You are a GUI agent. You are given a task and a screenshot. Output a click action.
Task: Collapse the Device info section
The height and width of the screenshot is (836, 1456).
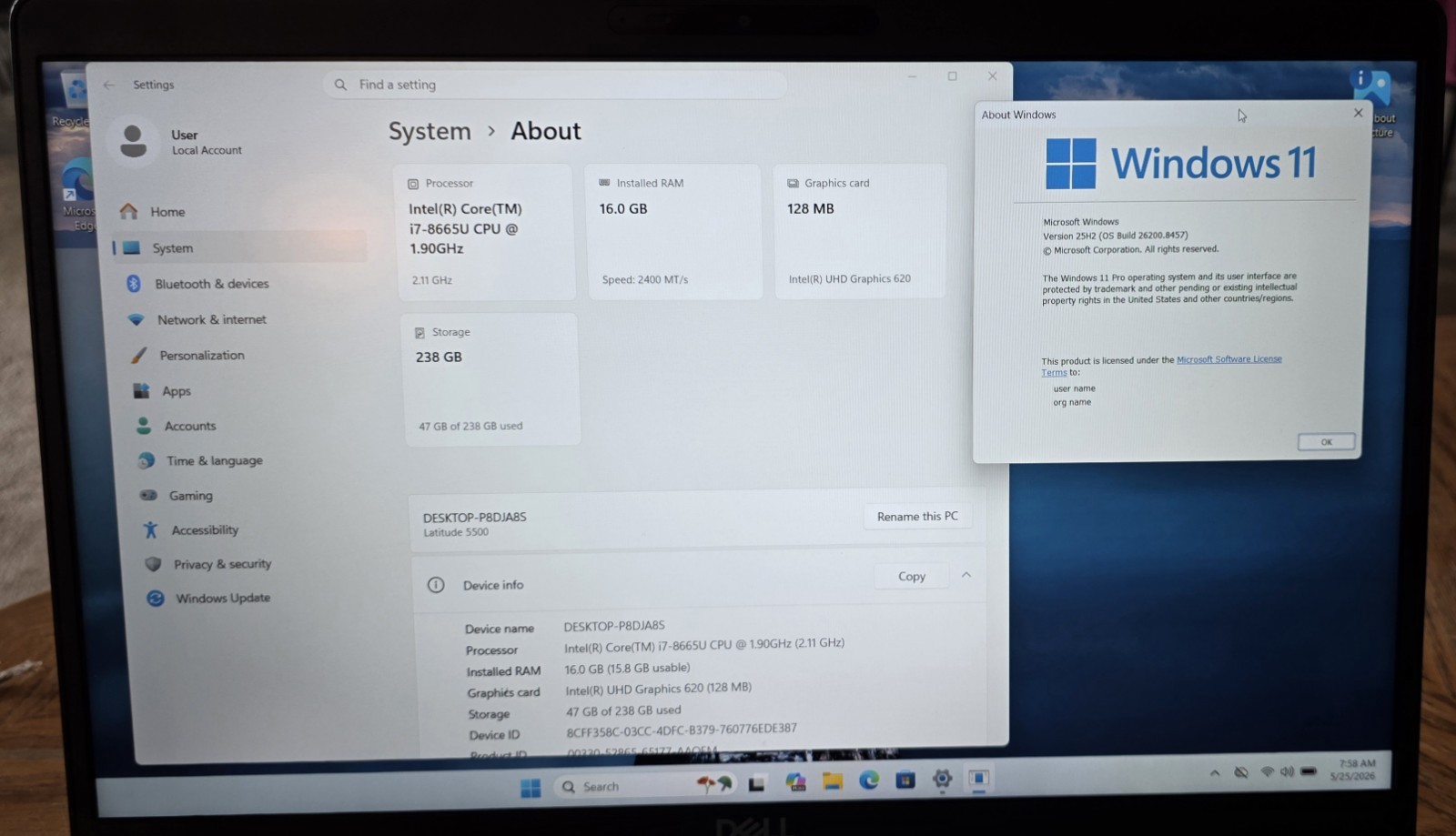pos(966,575)
